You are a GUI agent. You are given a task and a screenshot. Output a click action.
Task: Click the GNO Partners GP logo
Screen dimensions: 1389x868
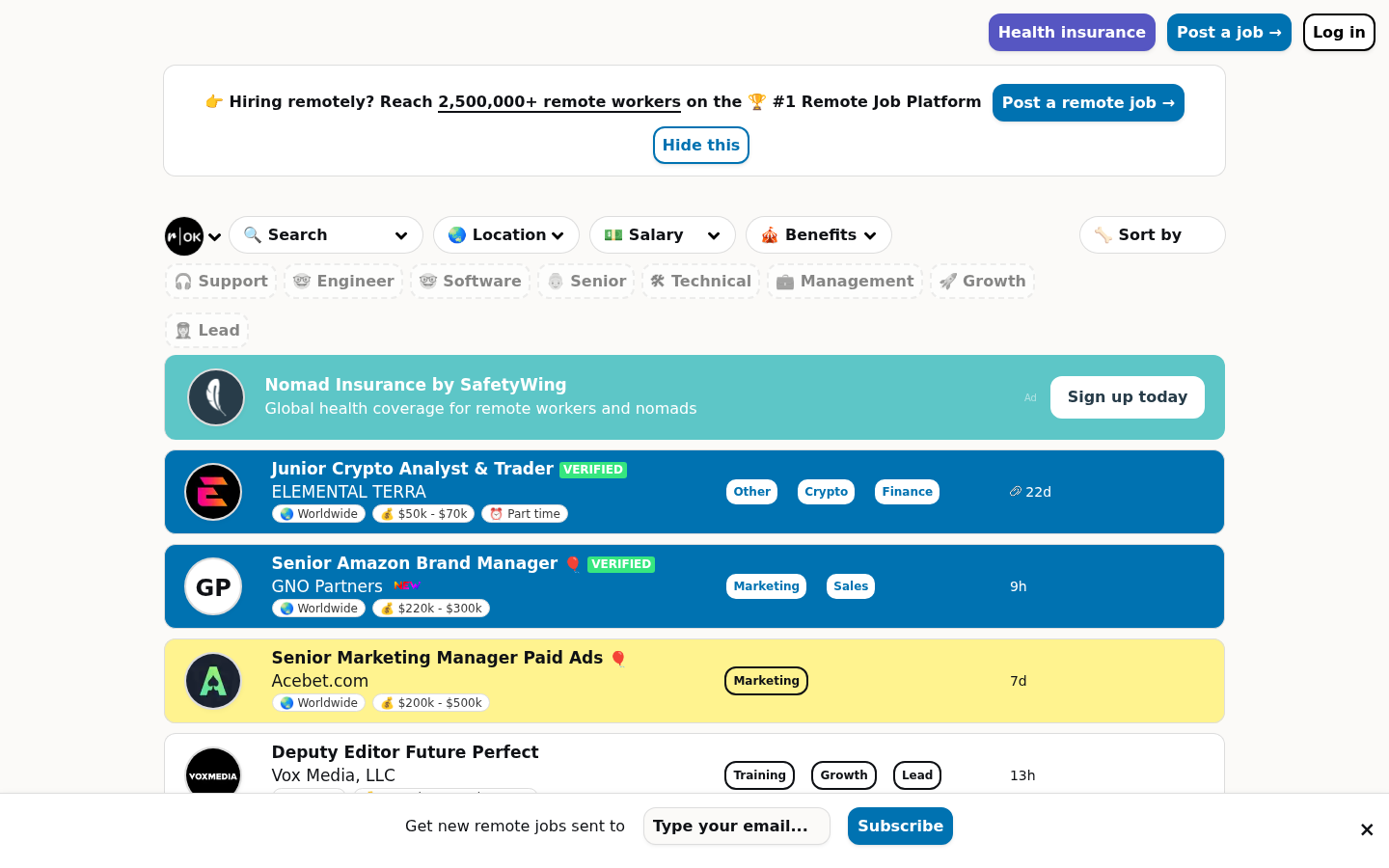(213, 586)
